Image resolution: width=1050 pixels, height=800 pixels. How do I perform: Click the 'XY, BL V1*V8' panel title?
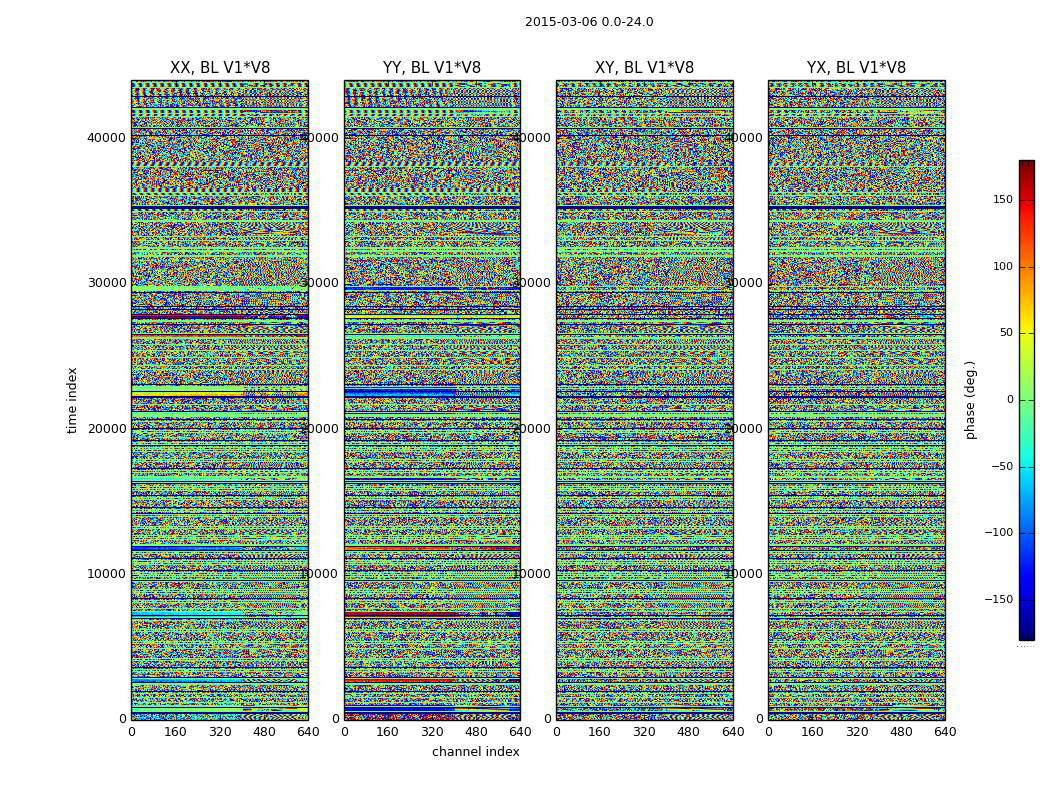[x=644, y=68]
